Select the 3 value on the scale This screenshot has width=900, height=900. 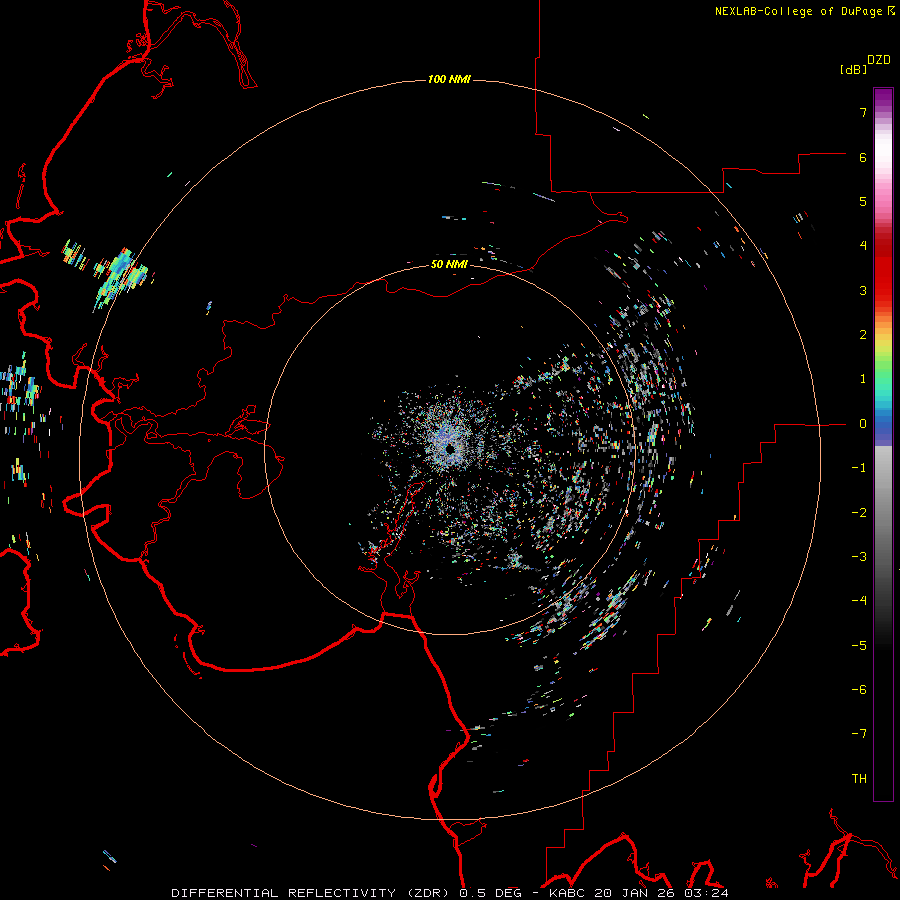[863, 290]
